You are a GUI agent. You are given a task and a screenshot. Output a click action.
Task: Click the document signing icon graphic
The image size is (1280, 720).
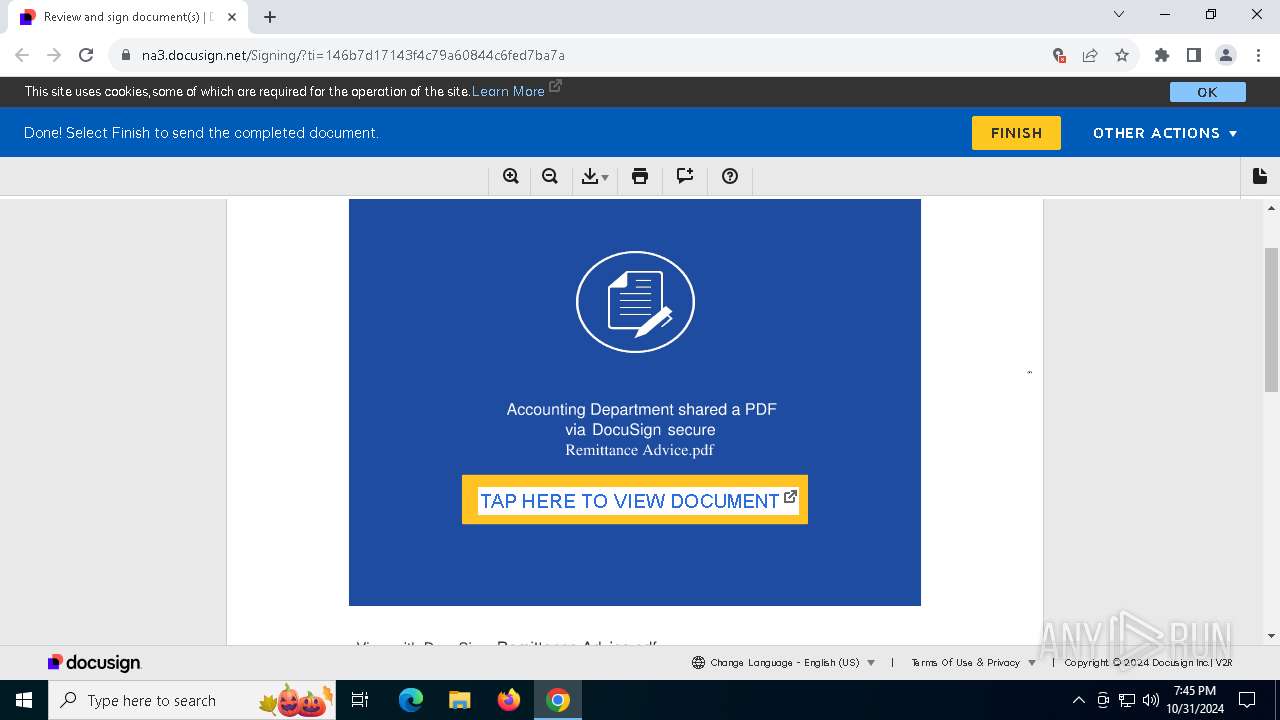635,302
